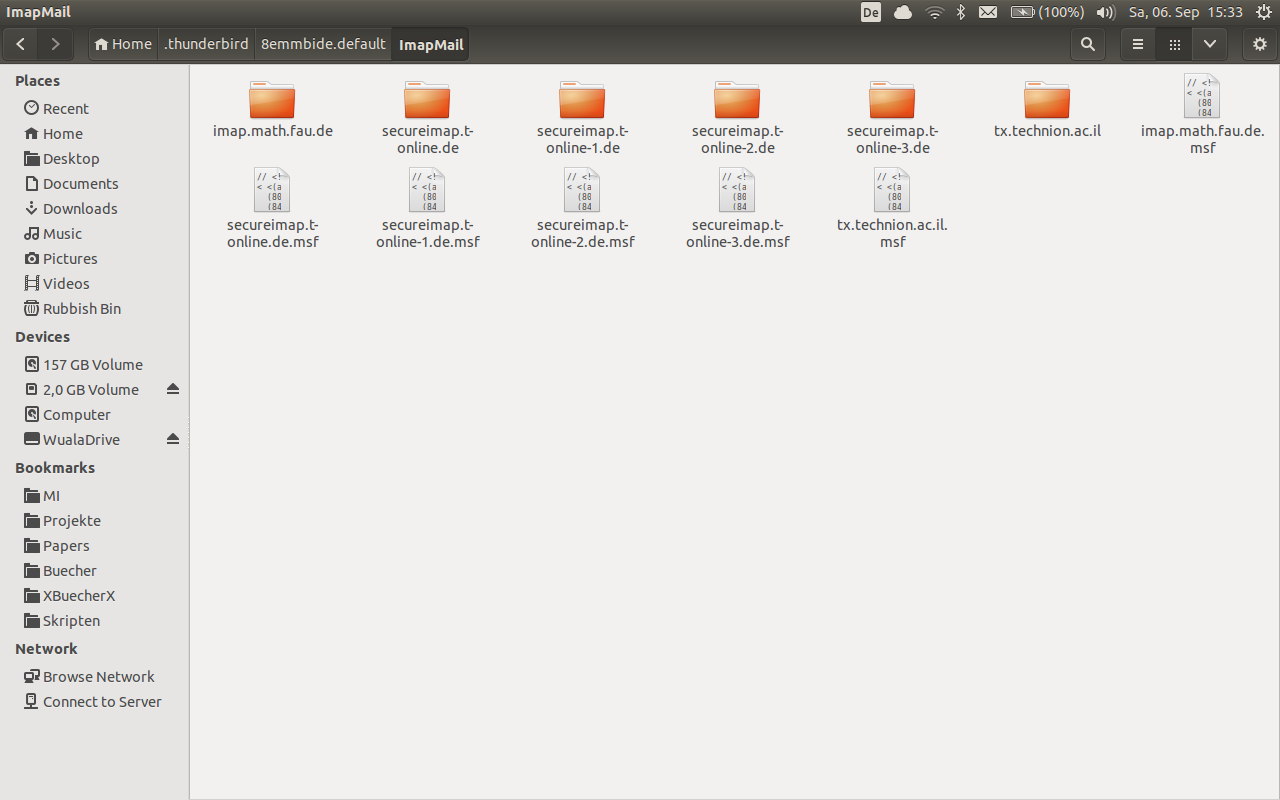Go back with the left arrow button
Image resolution: width=1280 pixels, height=800 pixels.
(21, 44)
